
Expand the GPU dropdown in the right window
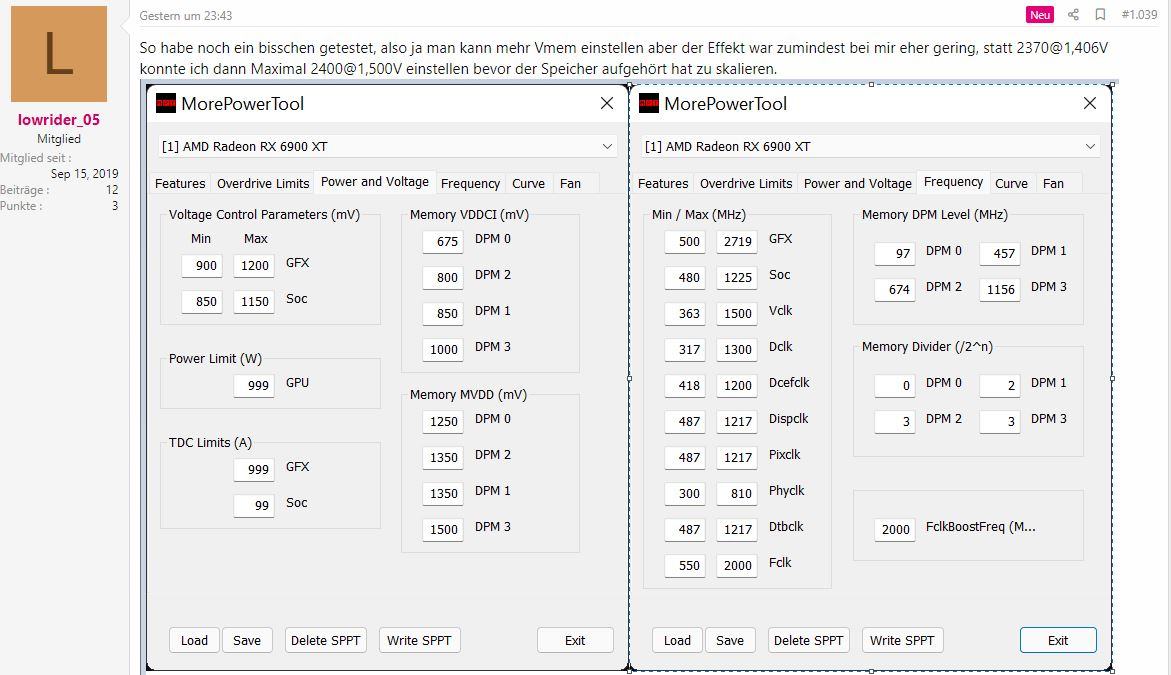[x=871, y=146]
